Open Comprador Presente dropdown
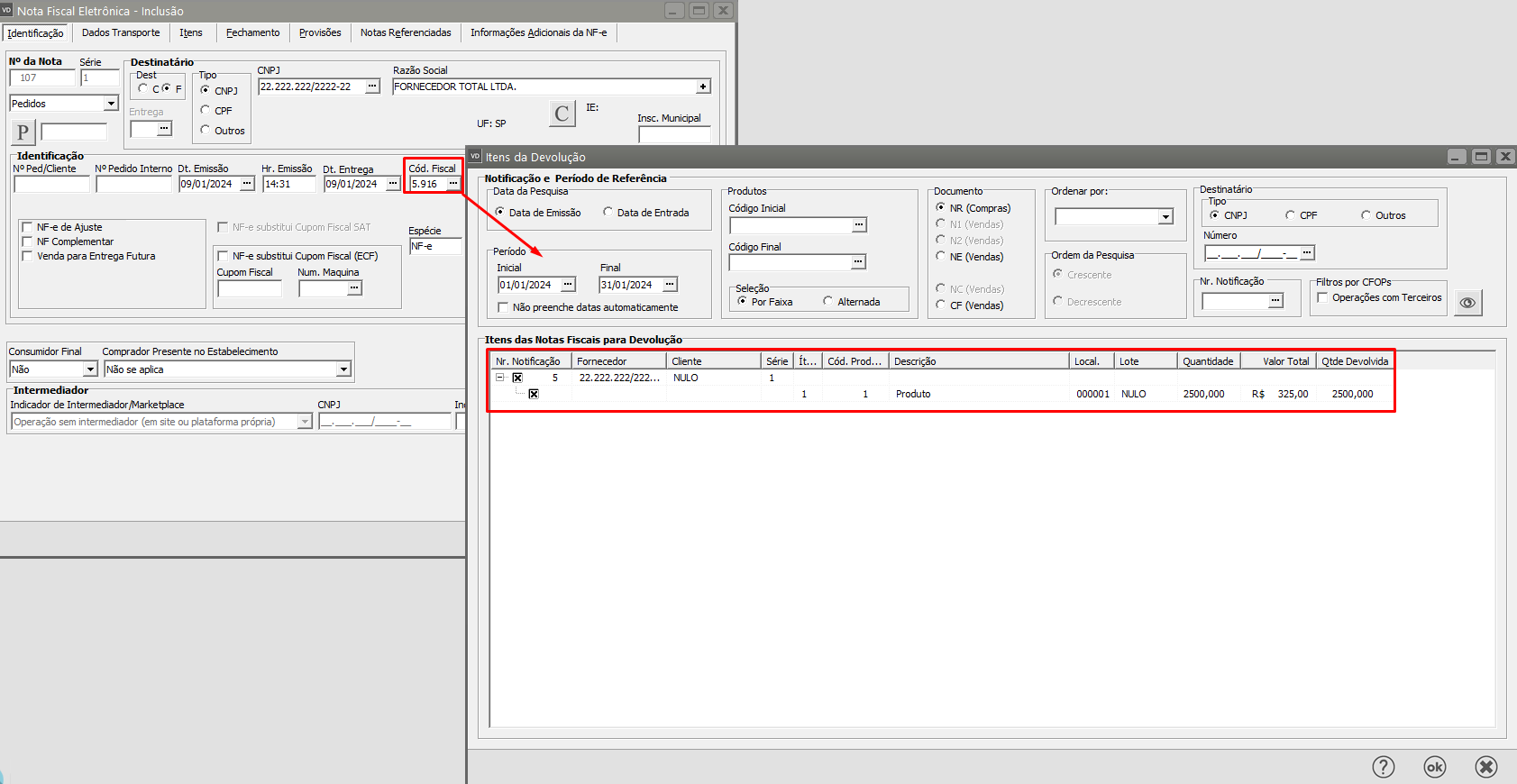Viewport: 1517px width, 784px height. (x=343, y=369)
